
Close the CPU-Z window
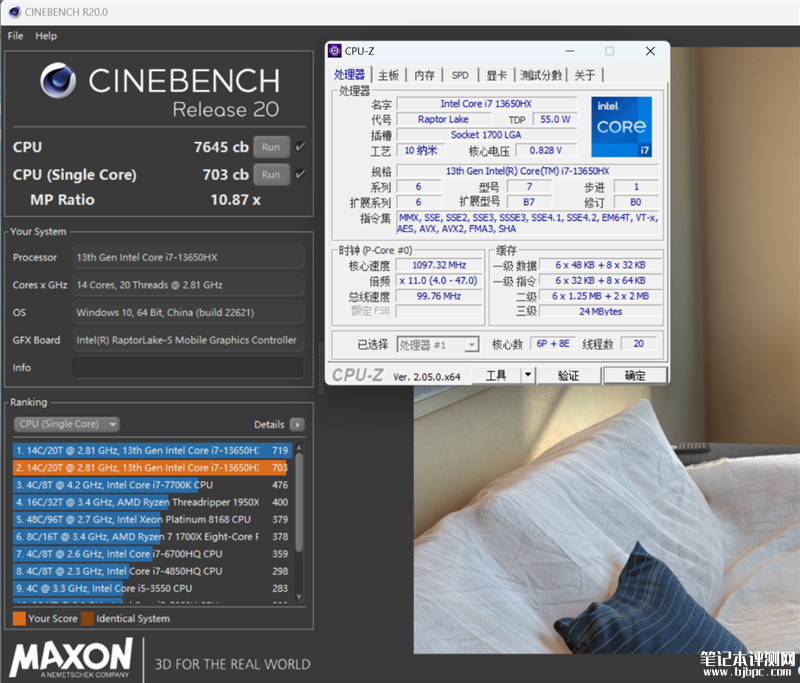click(x=650, y=51)
